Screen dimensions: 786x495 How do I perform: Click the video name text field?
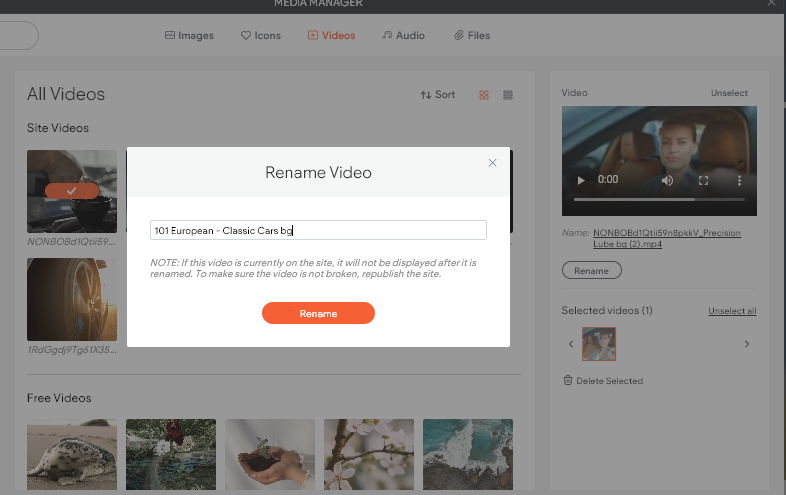[x=318, y=230]
